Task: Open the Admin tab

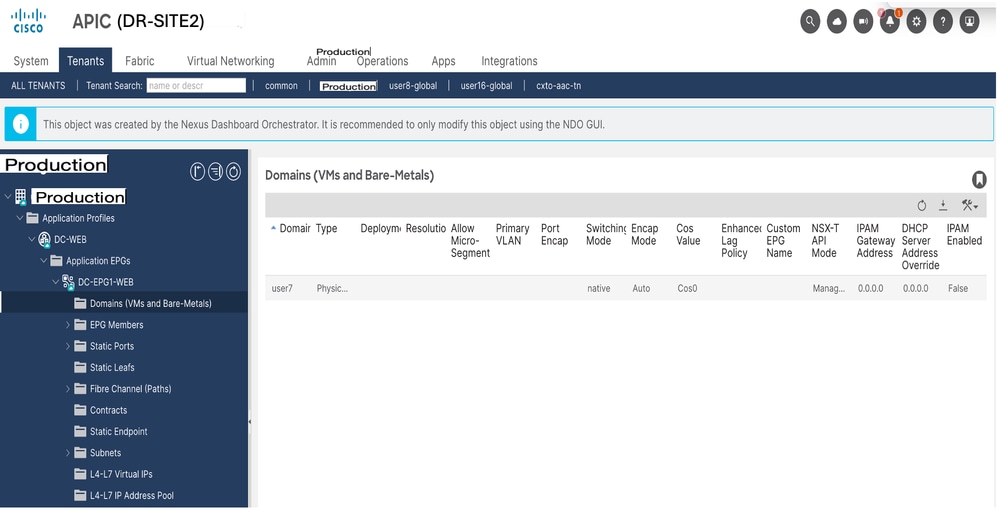Action: click(321, 61)
